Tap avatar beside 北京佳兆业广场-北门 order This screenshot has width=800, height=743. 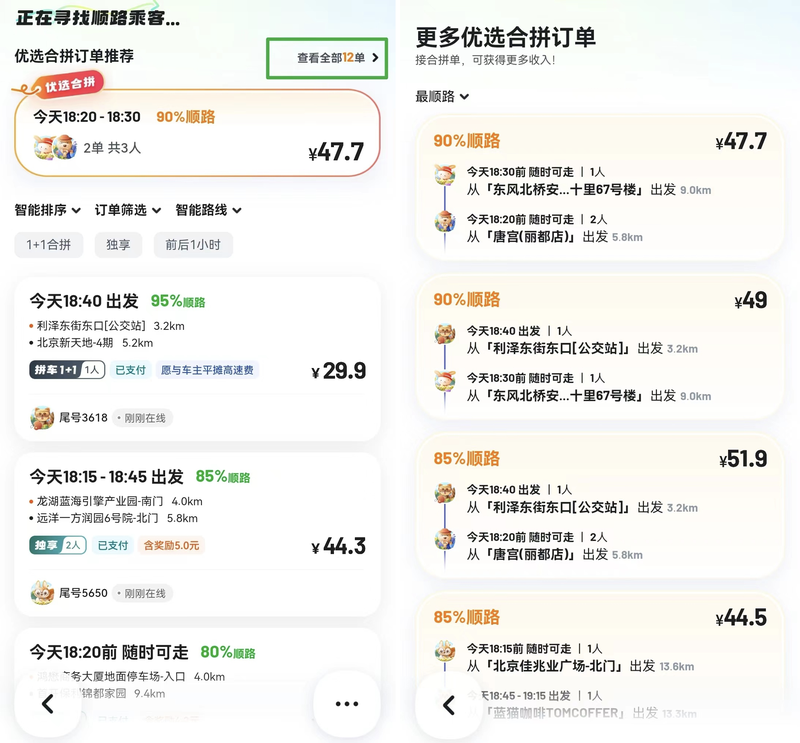[445, 651]
